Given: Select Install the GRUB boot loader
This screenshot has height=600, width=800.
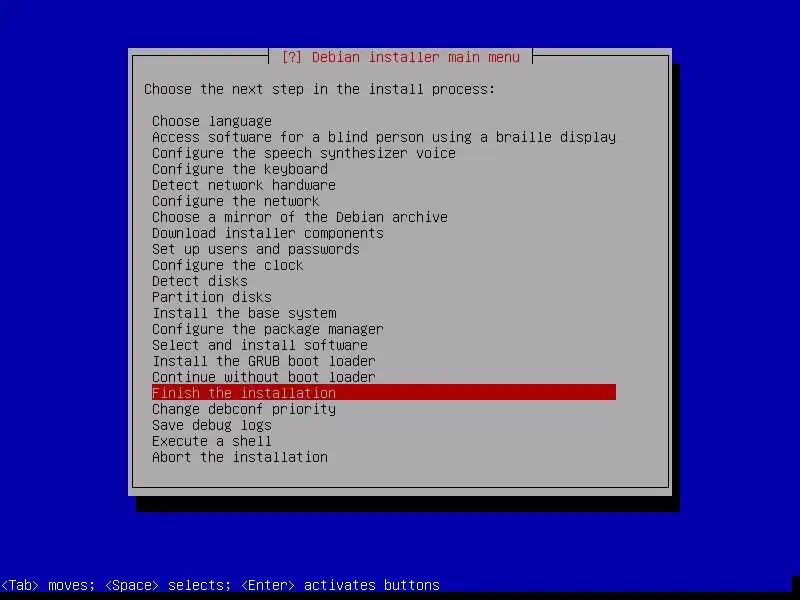Looking at the screenshot, I should (384, 361).
